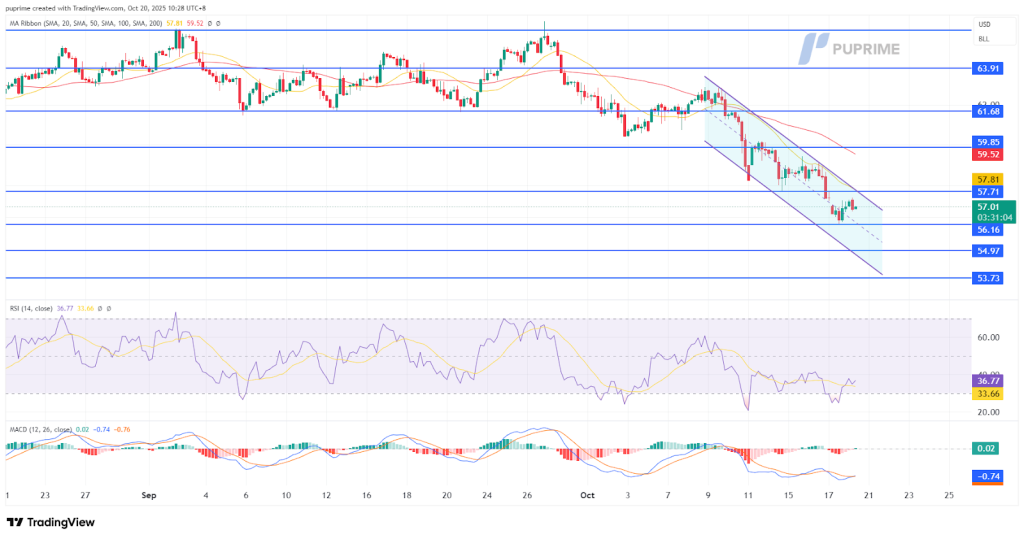Click the USD currency label
The width and height of the screenshot is (1024, 539).
983,23
